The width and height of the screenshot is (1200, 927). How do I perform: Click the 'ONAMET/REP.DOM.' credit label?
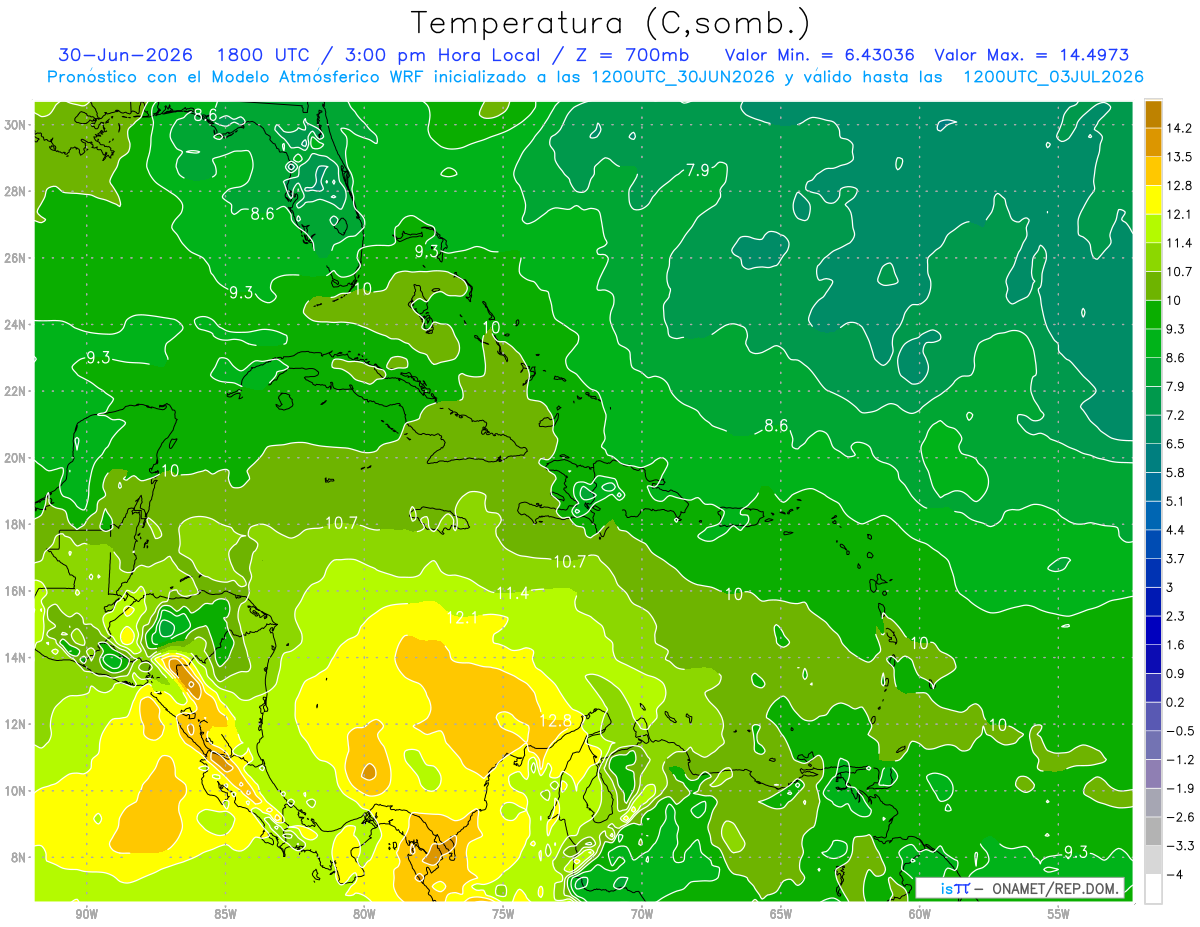(1055, 888)
